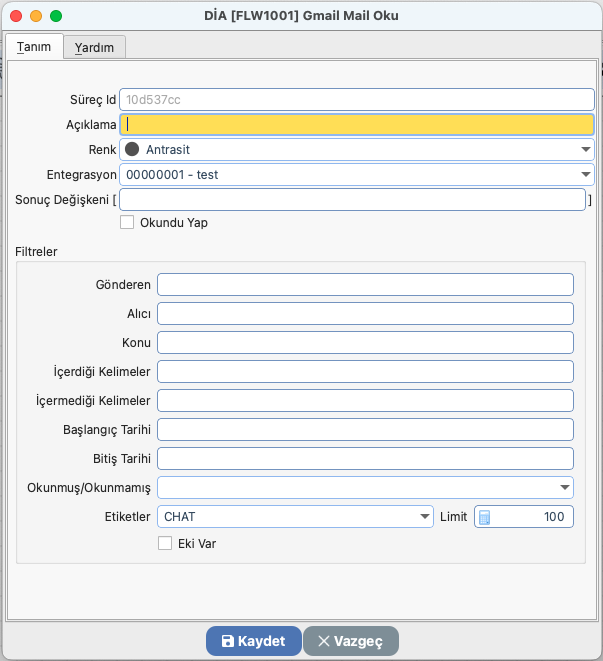Click the Sonuç Değişkeni input box
This screenshot has height=661, width=603.
click(x=351, y=200)
